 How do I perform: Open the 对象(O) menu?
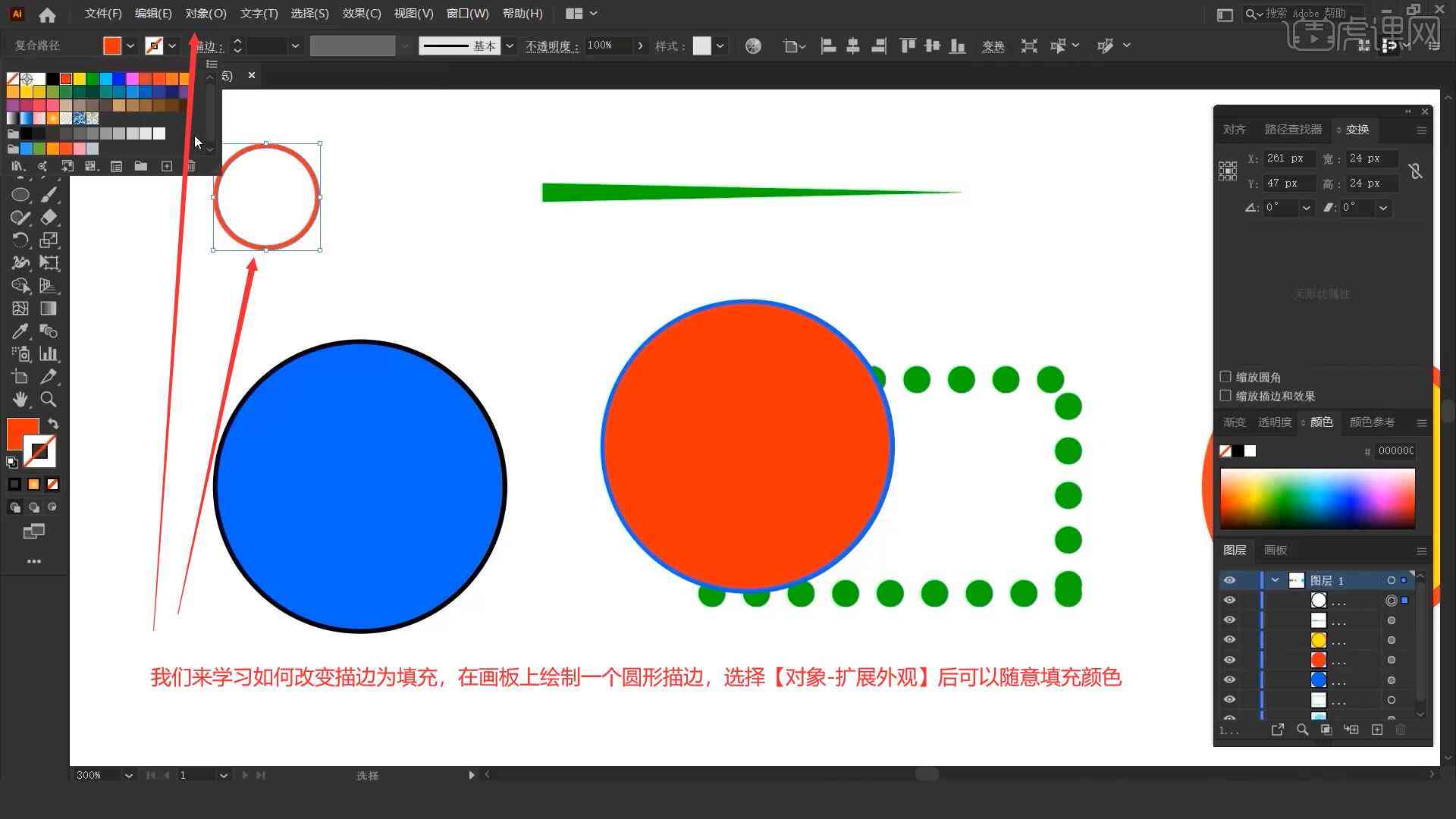(x=206, y=14)
